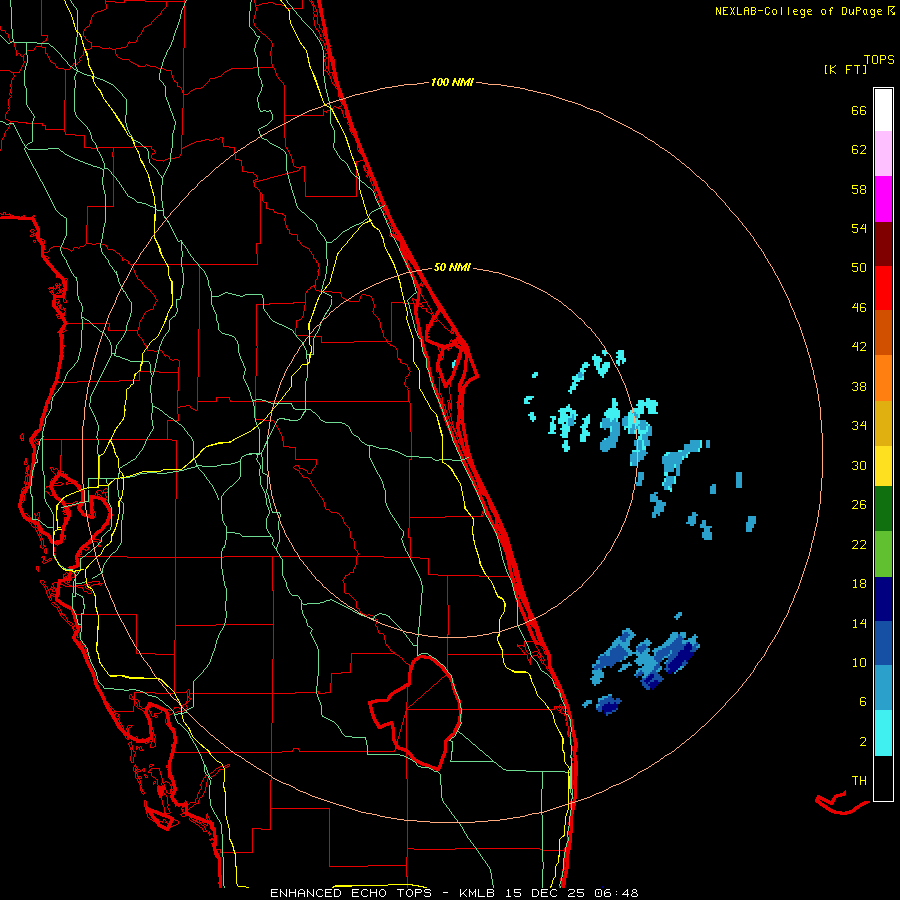Viewport: 900px width, 900px height.
Task: Click the 06:48 timestamp in caption
Action: pos(616,893)
